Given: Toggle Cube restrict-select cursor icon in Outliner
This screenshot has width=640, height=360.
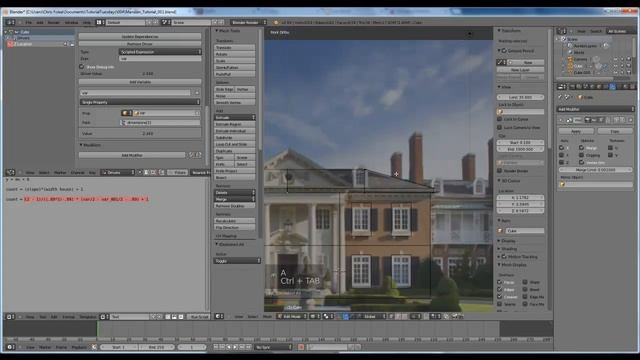Looking at the screenshot, I should (x=622, y=66).
